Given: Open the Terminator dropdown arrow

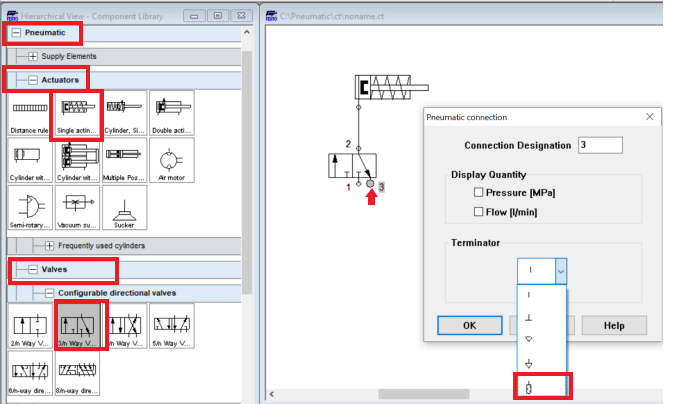Looking at the screenshot, I should (561, 269).
